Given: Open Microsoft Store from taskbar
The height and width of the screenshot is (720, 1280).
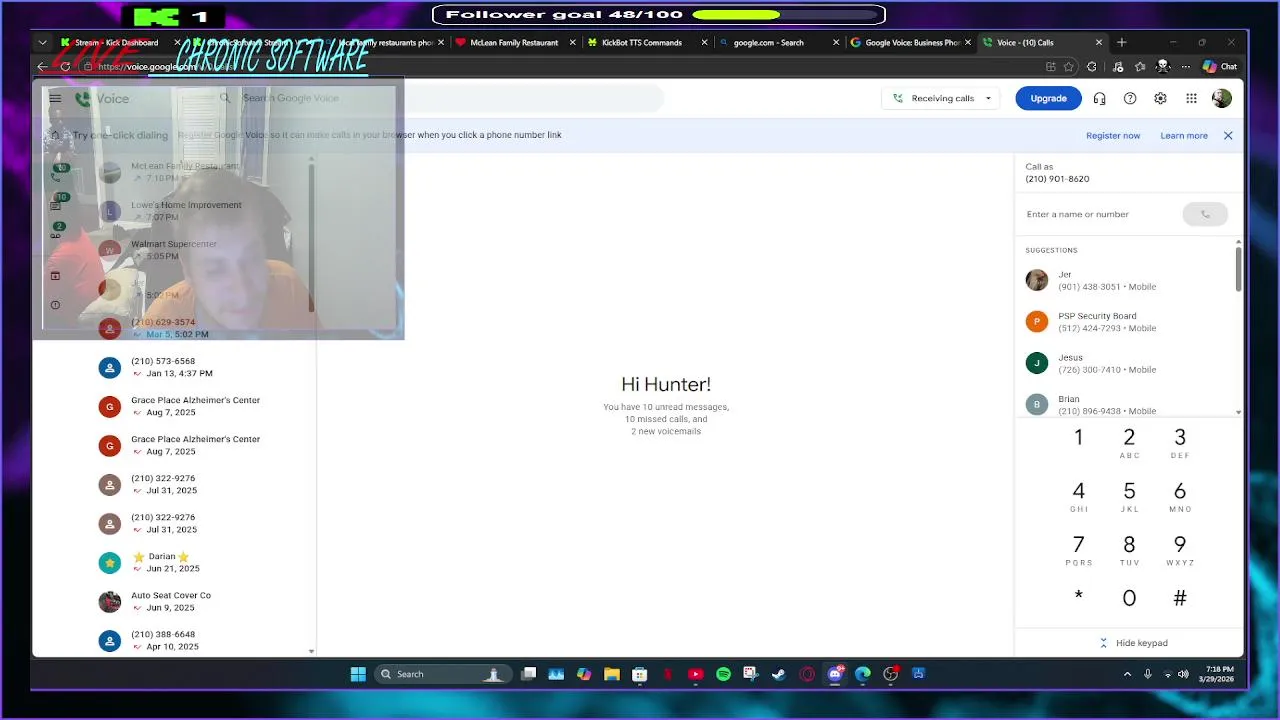Looking at the screenshot, I should click(x=640, y=674).
